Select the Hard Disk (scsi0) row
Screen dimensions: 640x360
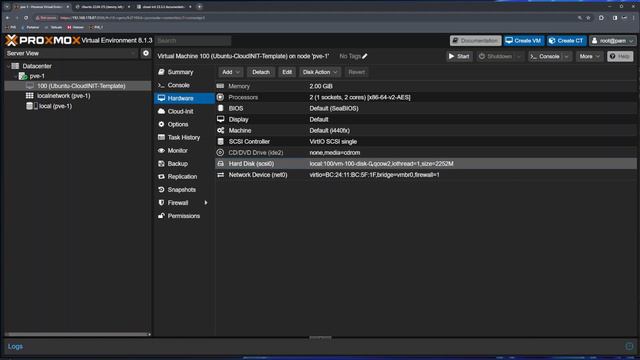tap(426, 164)
